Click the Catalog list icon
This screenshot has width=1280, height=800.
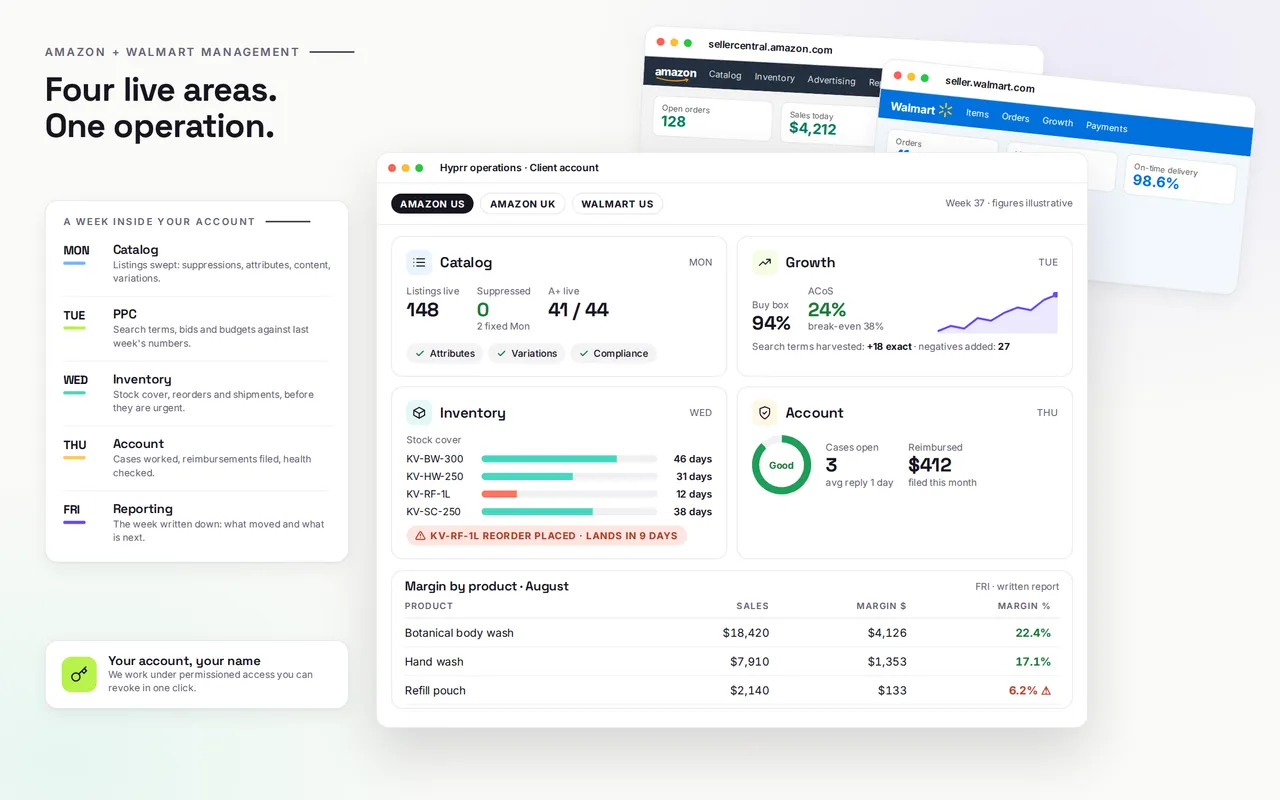[x=419, y=262]
